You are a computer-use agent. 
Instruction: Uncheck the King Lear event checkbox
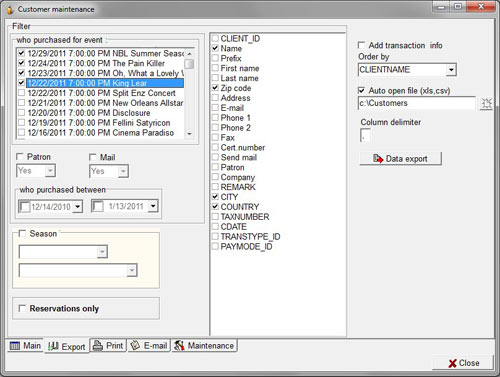click(x=22, y=83)
